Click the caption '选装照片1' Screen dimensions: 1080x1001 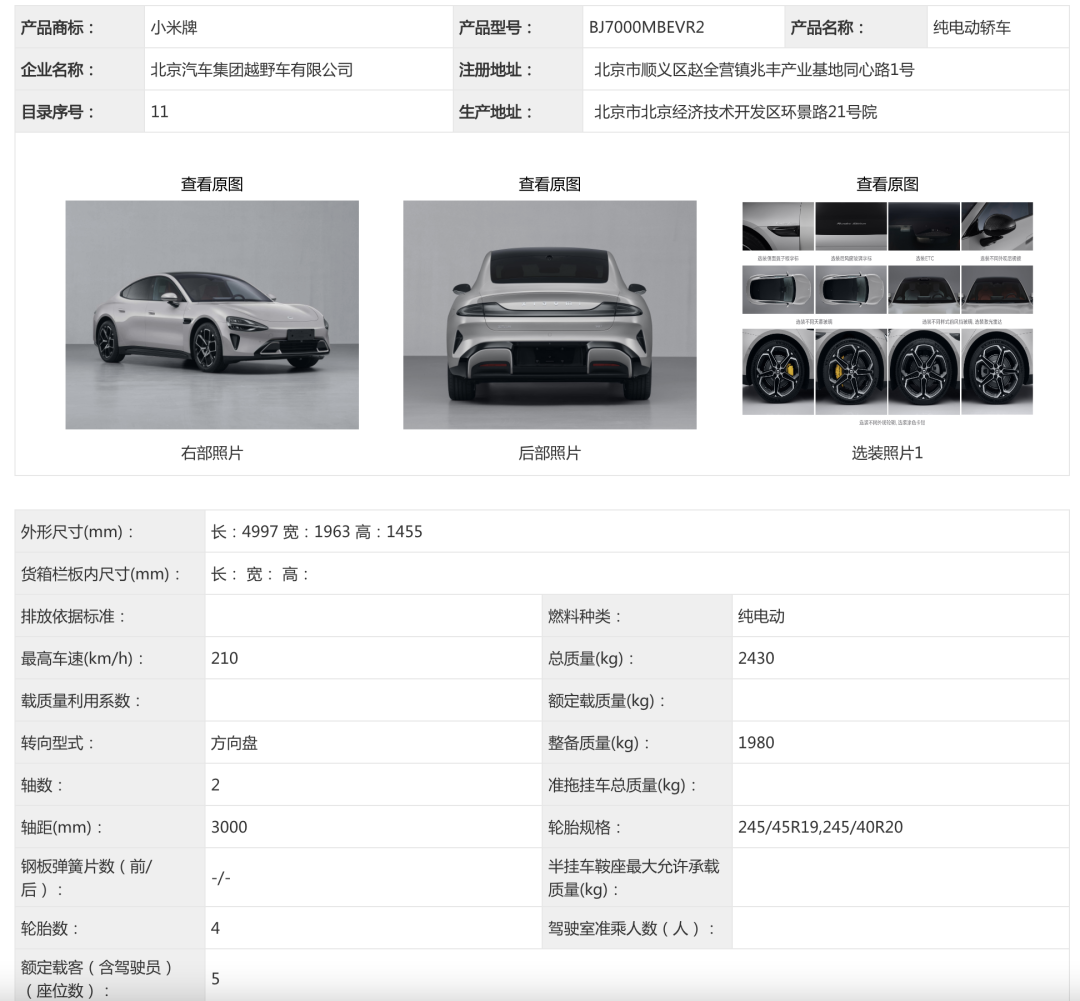click(887, 453)
